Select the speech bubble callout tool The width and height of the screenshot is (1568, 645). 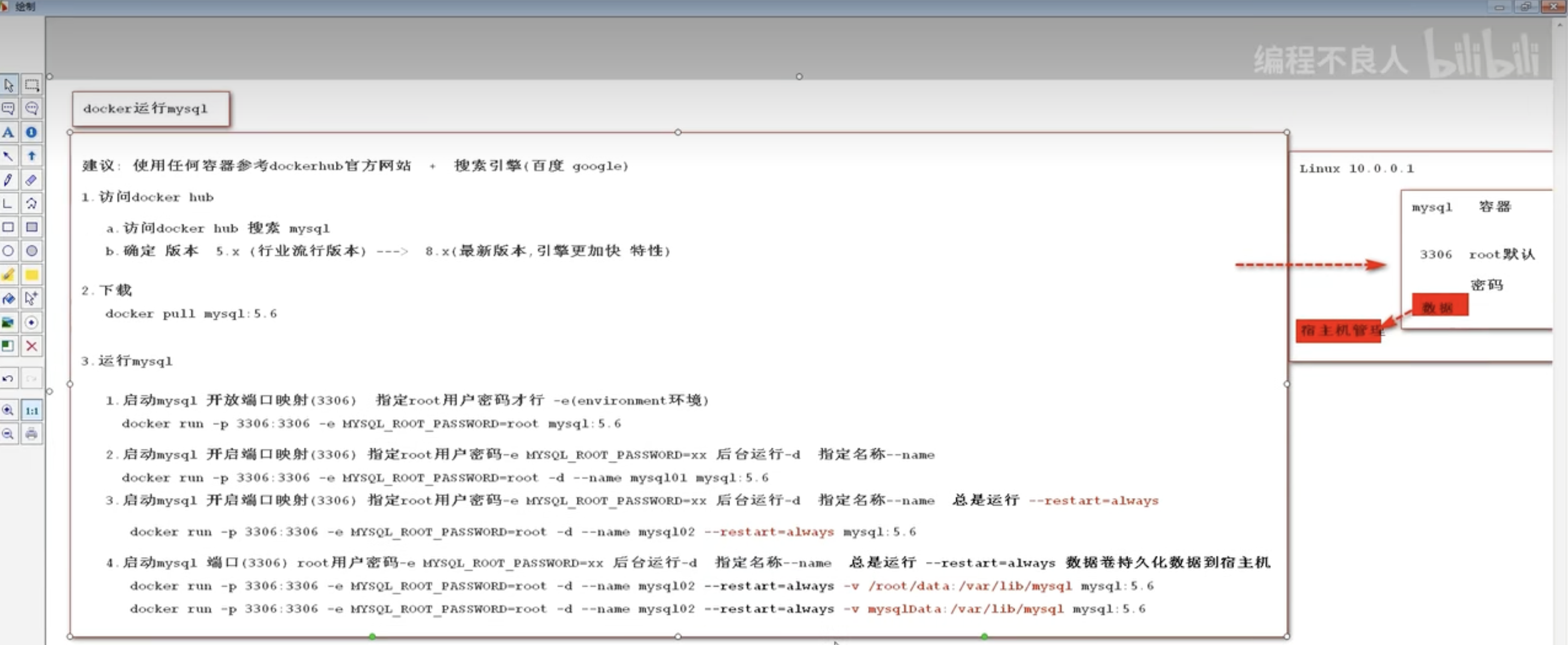9,108
